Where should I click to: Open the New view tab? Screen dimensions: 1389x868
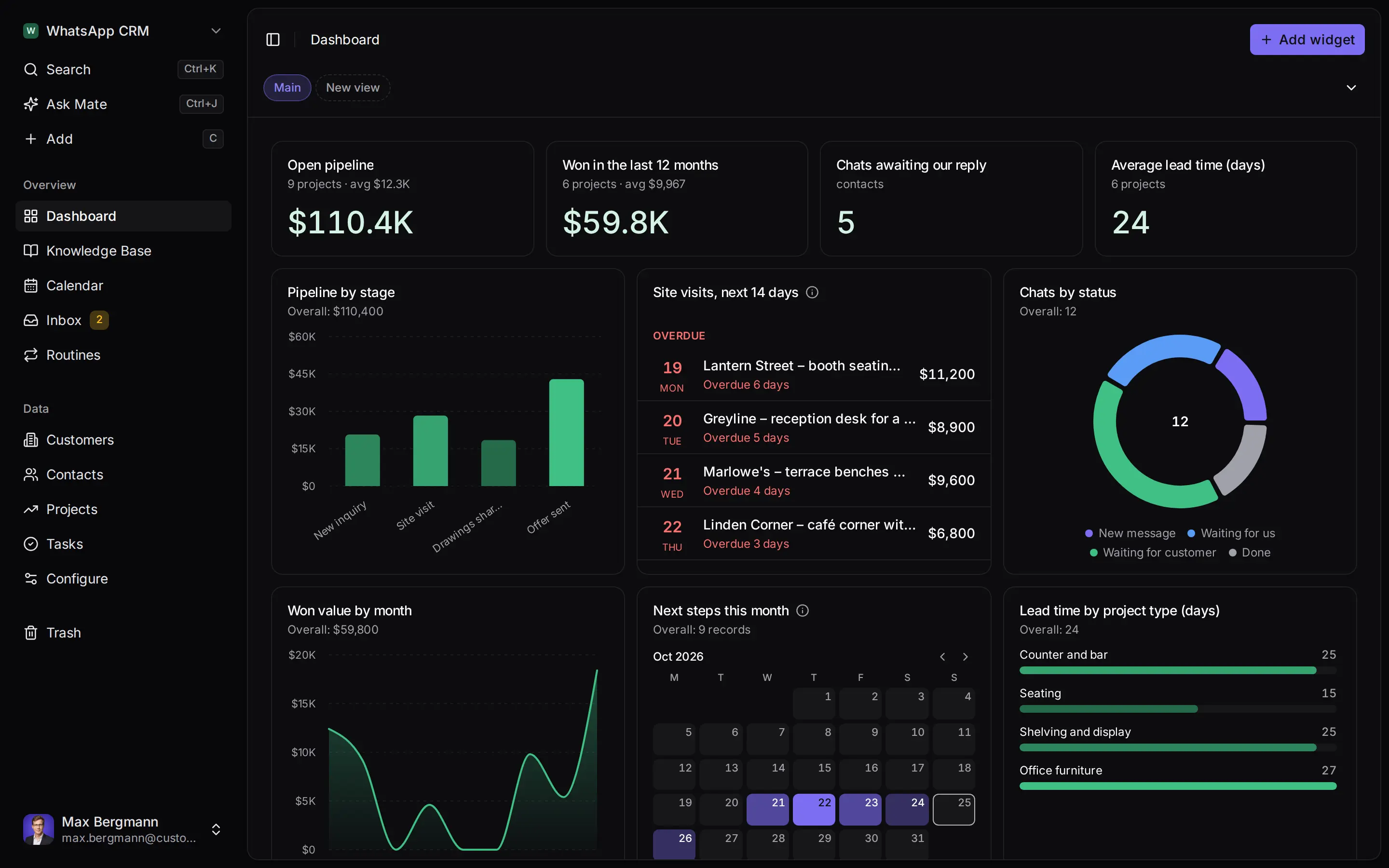pos(353,88)
